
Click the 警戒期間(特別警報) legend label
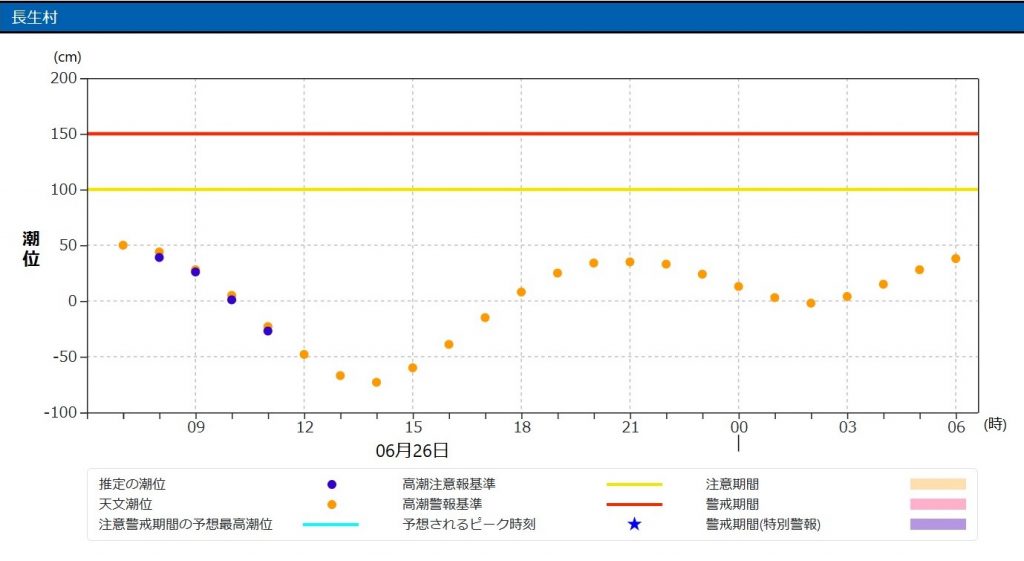[763, 524]
